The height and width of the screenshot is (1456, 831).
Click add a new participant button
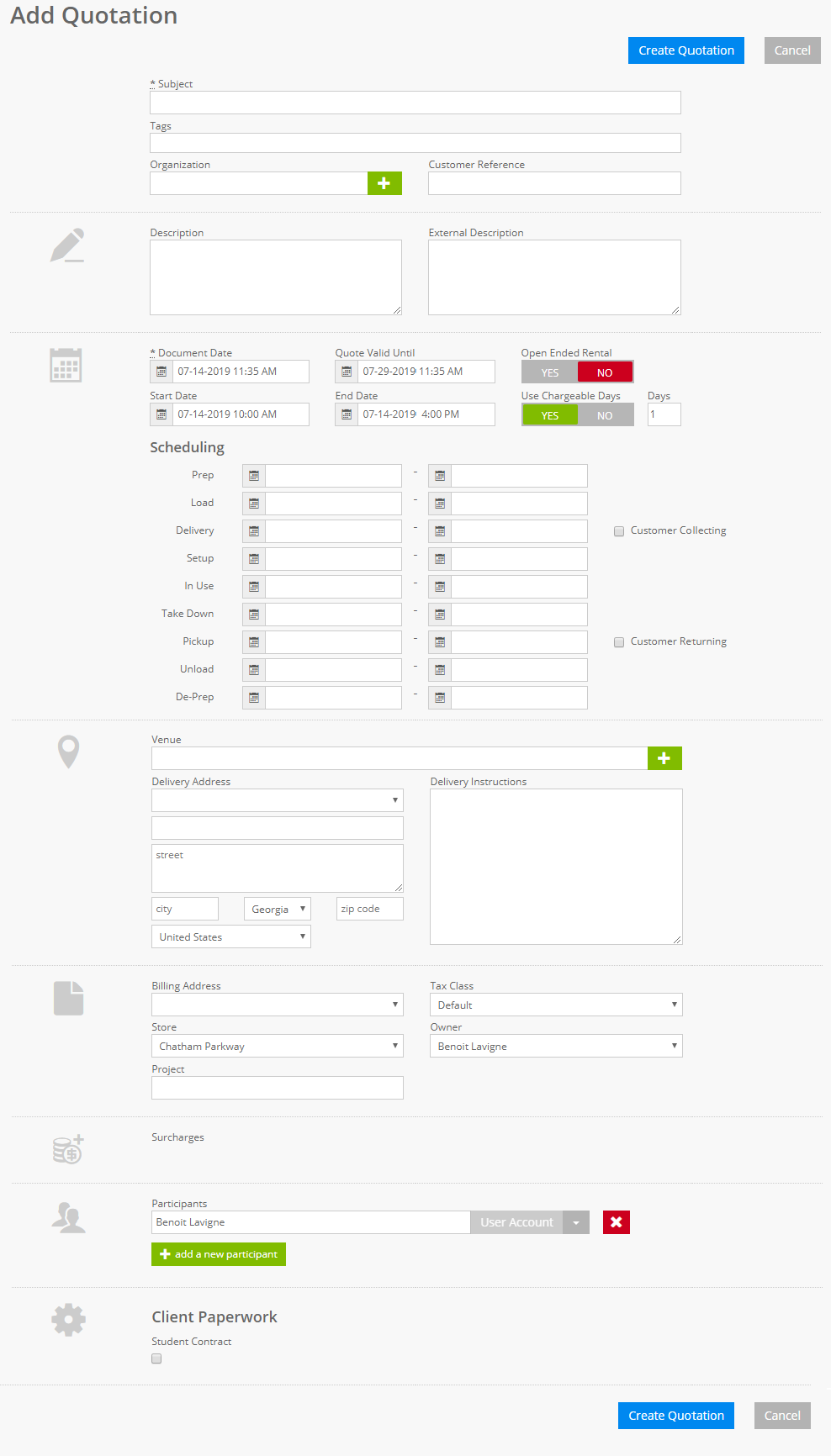click(219, 1254)
